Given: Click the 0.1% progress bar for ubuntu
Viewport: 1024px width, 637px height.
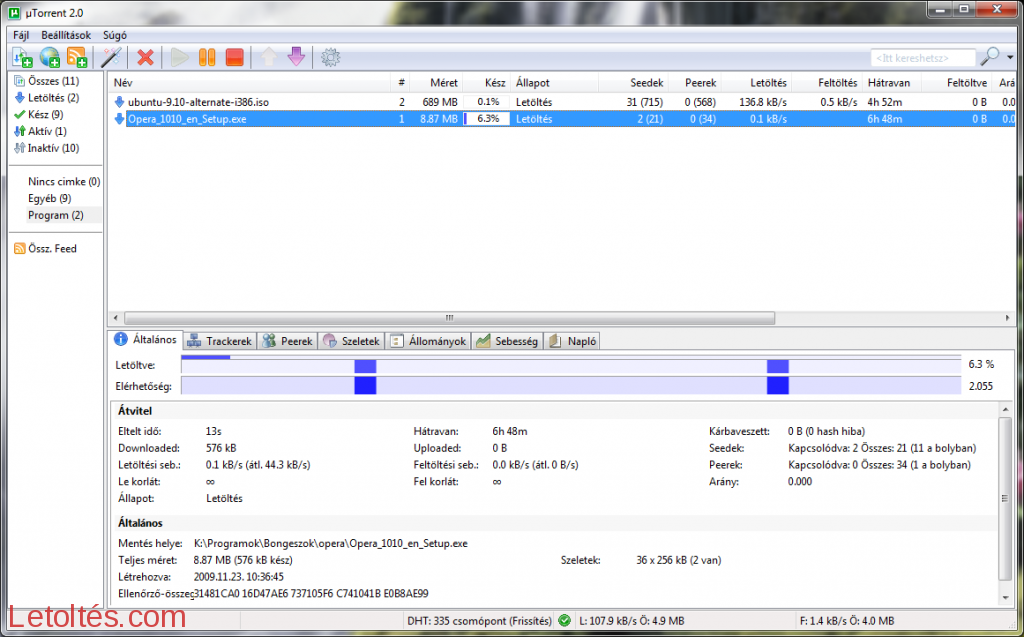Looking at the screenshot, I should [487, 102].
